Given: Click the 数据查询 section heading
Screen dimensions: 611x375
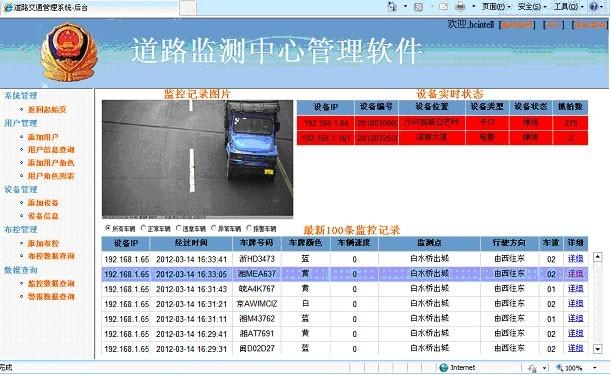Looking at the screenshot, I should click(21, 270).
